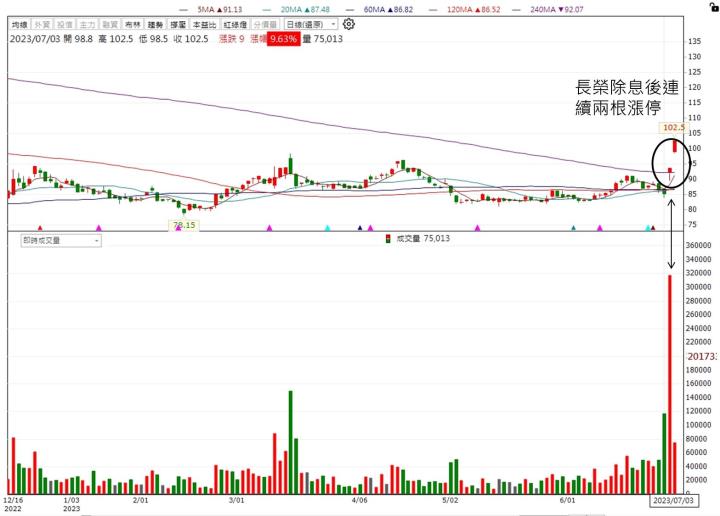Open the chart settings gear icon
The image size is (720, 516).
(348, 23)
